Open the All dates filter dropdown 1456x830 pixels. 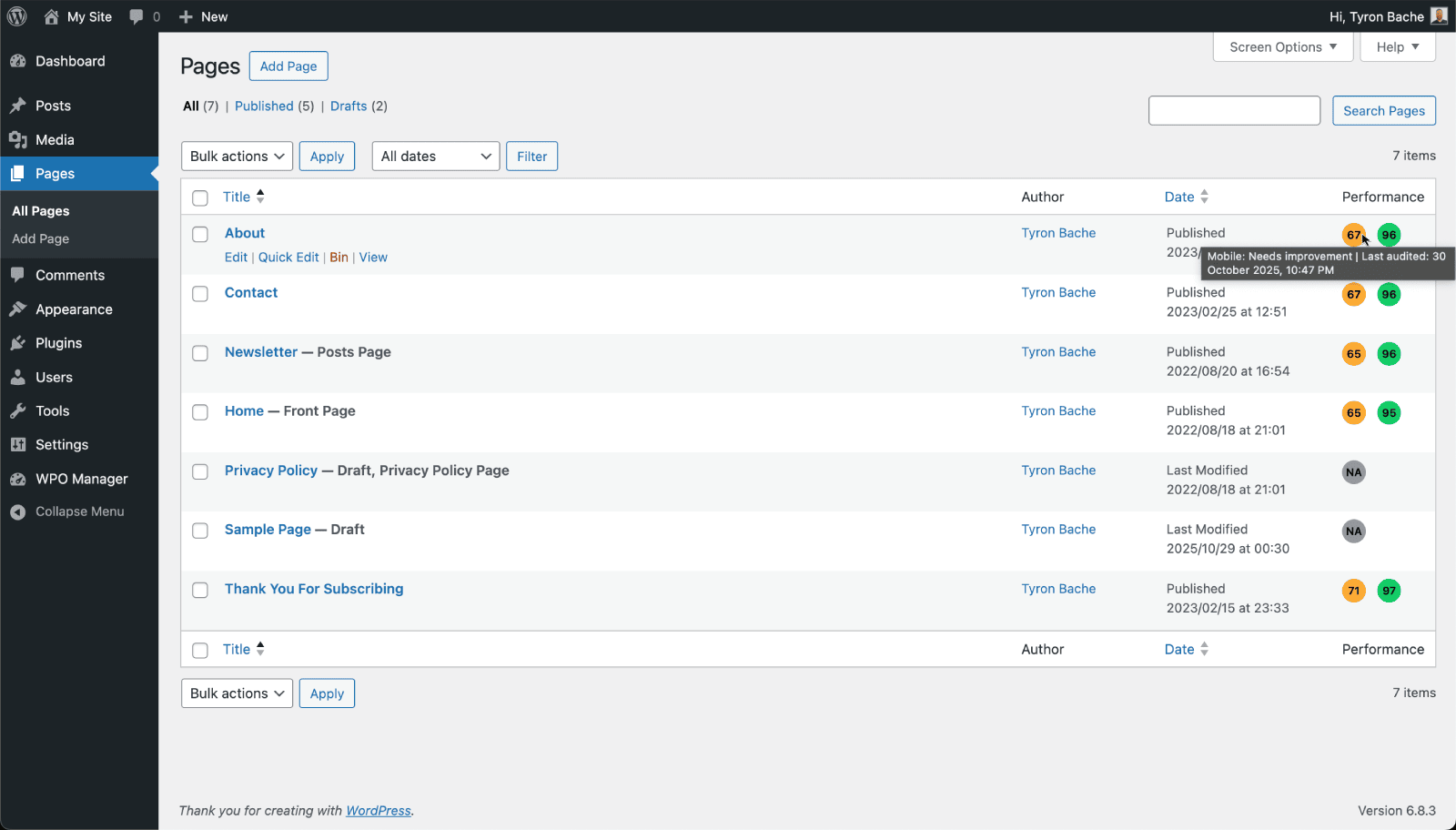click(435, 156)
